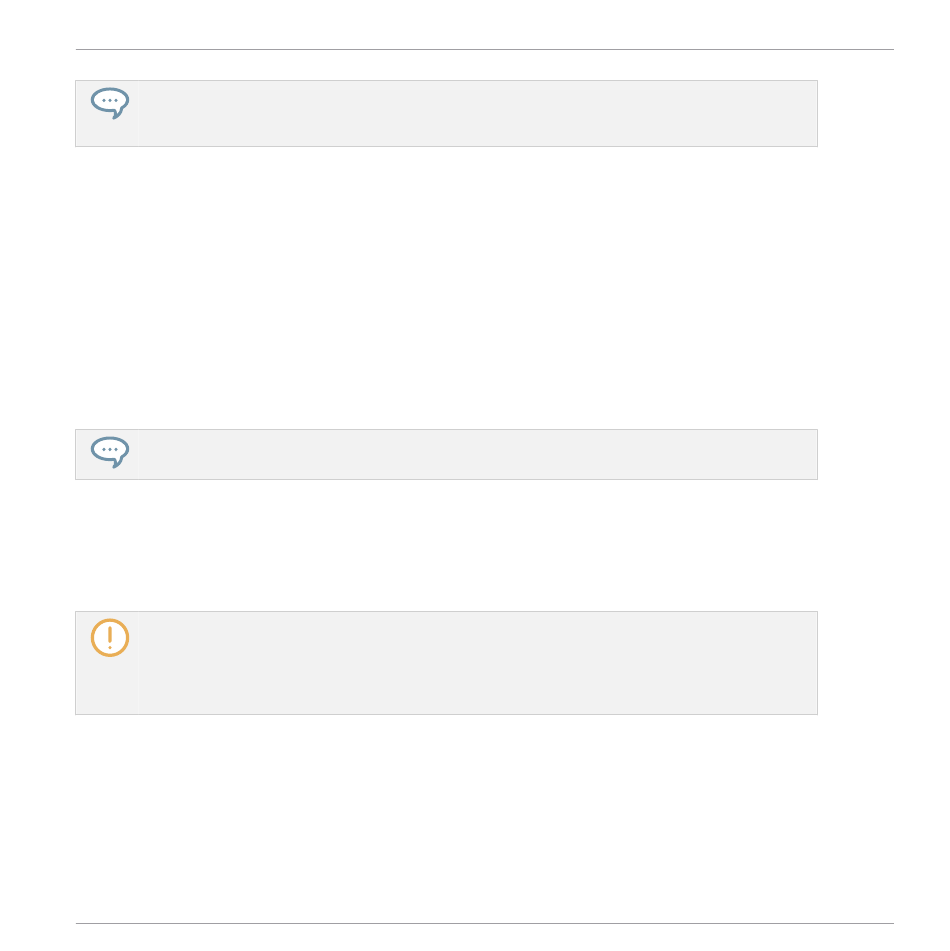This screenshot has height=951, width=950.
Task: Click the right end of the top note box
Action: [x=801, y=113]
